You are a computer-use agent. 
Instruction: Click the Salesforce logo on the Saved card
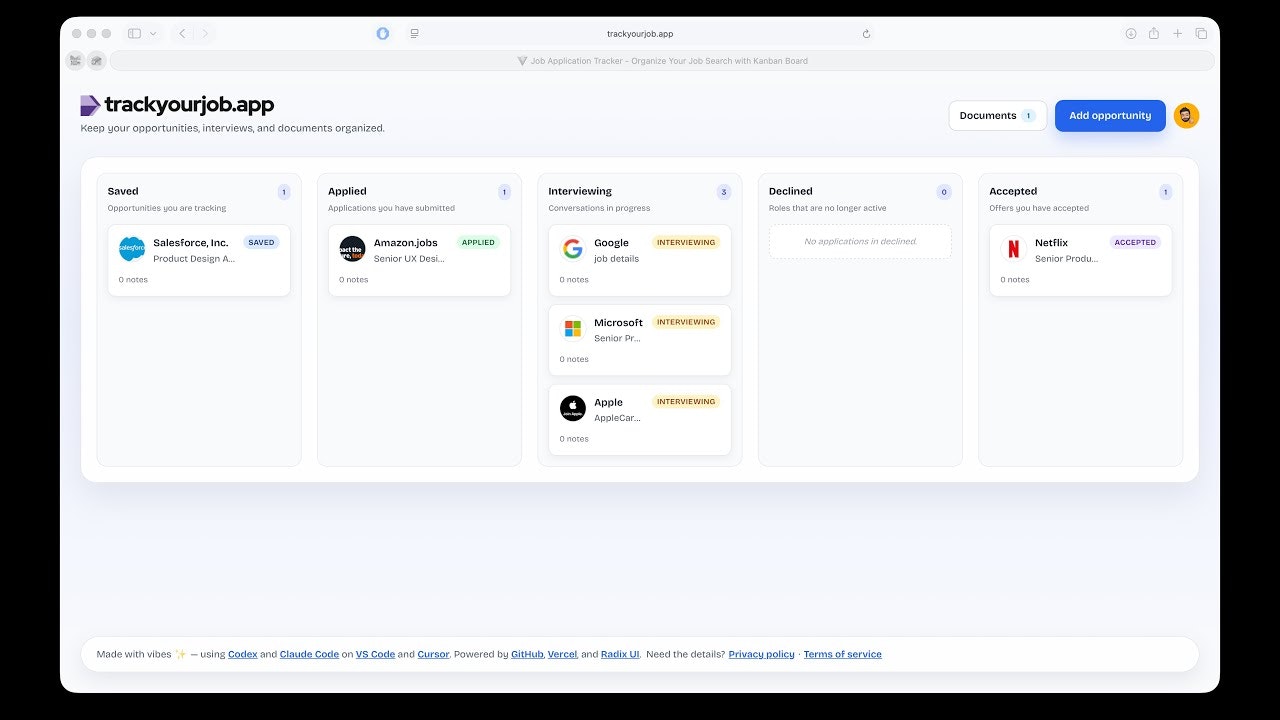[x=131, y=249]
